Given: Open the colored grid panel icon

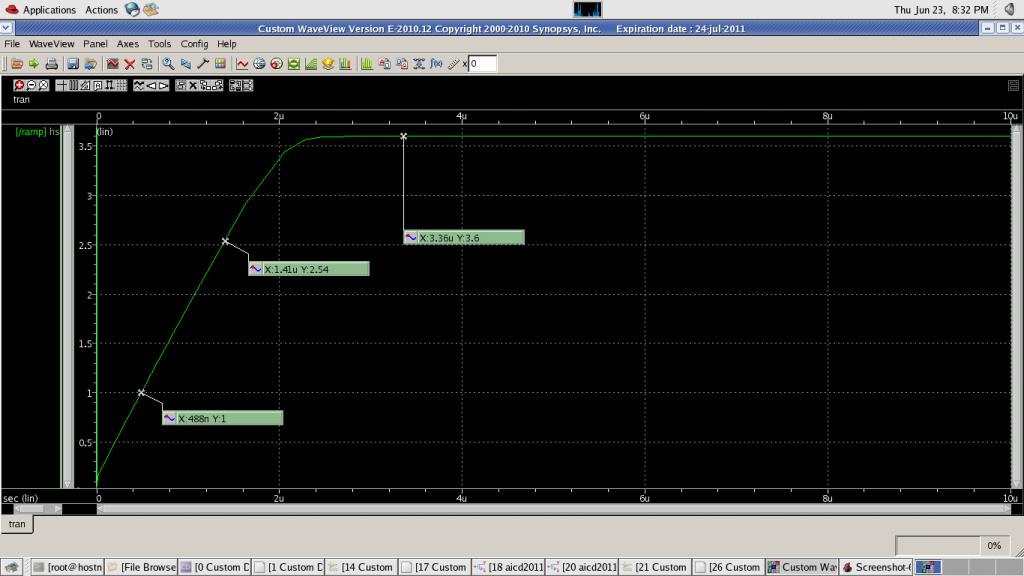Looking at the screenshot, I should pos(220,63).
